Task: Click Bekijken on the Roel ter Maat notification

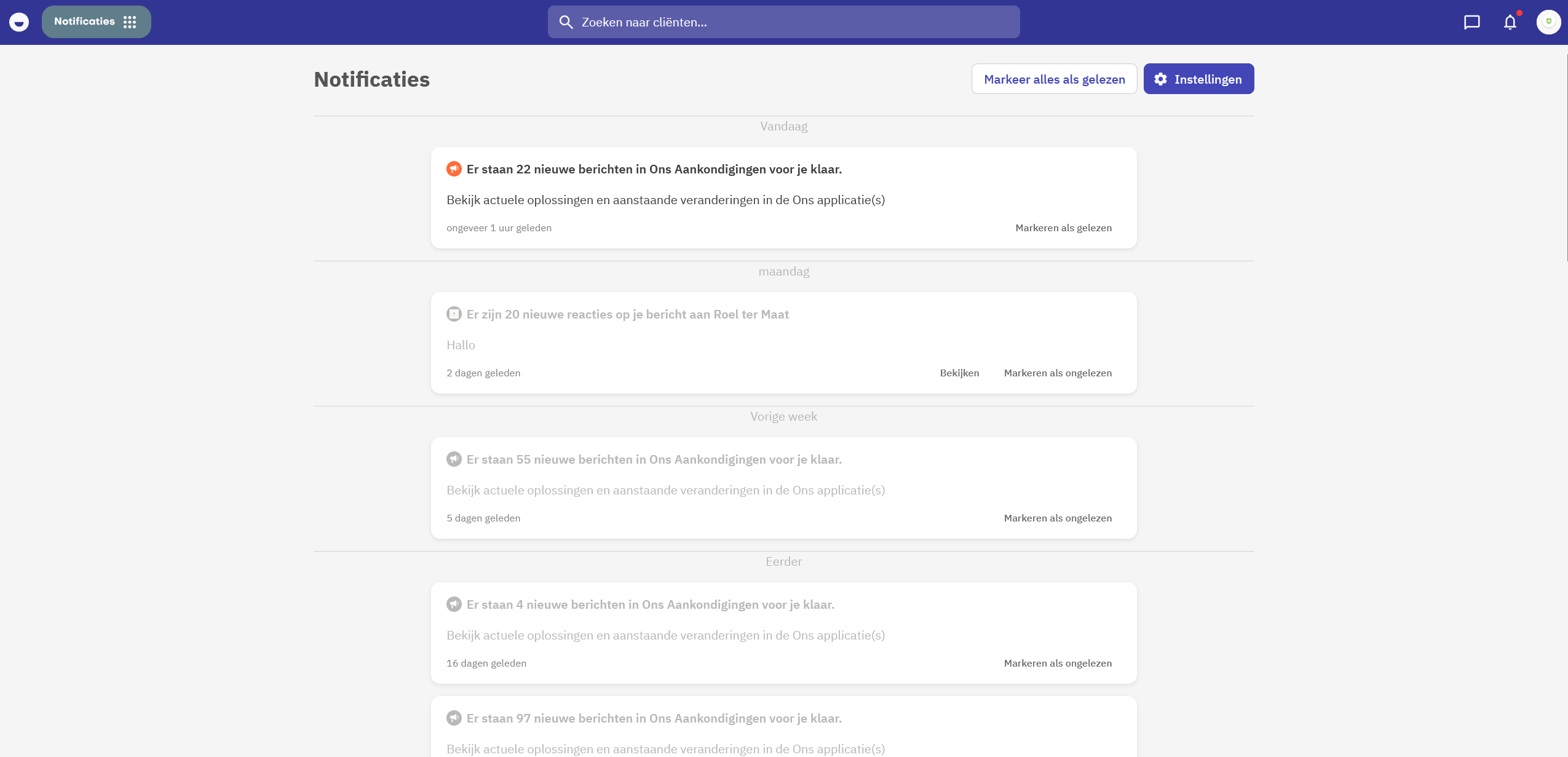Action: (959, 373)
